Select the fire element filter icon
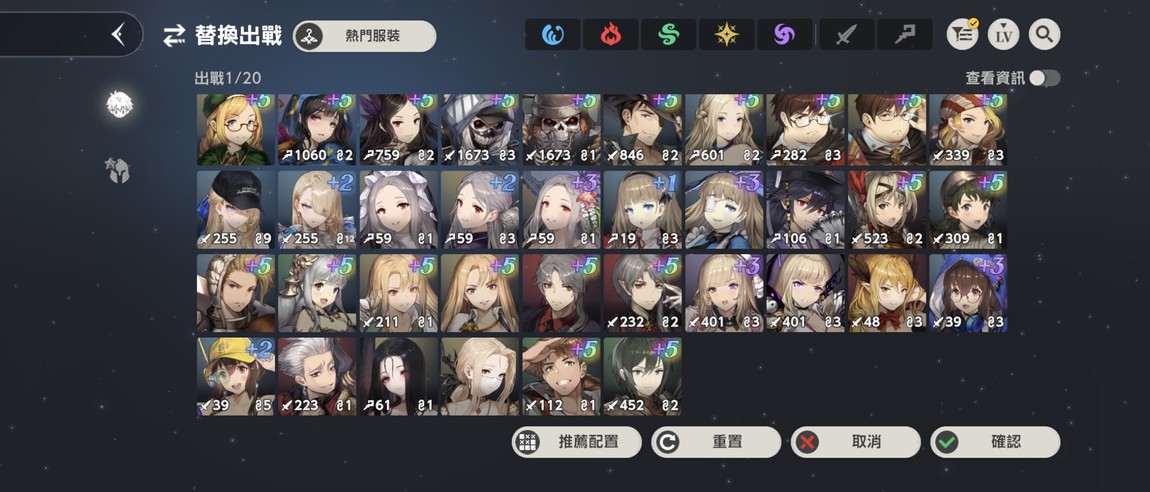Image resolution: width=1150 pixels, height=492 pixels. pyautogui.click(x=610, y=34)
